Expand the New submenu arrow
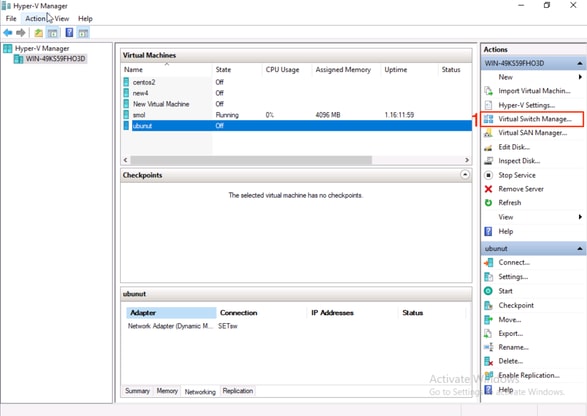 pos(580,77)
